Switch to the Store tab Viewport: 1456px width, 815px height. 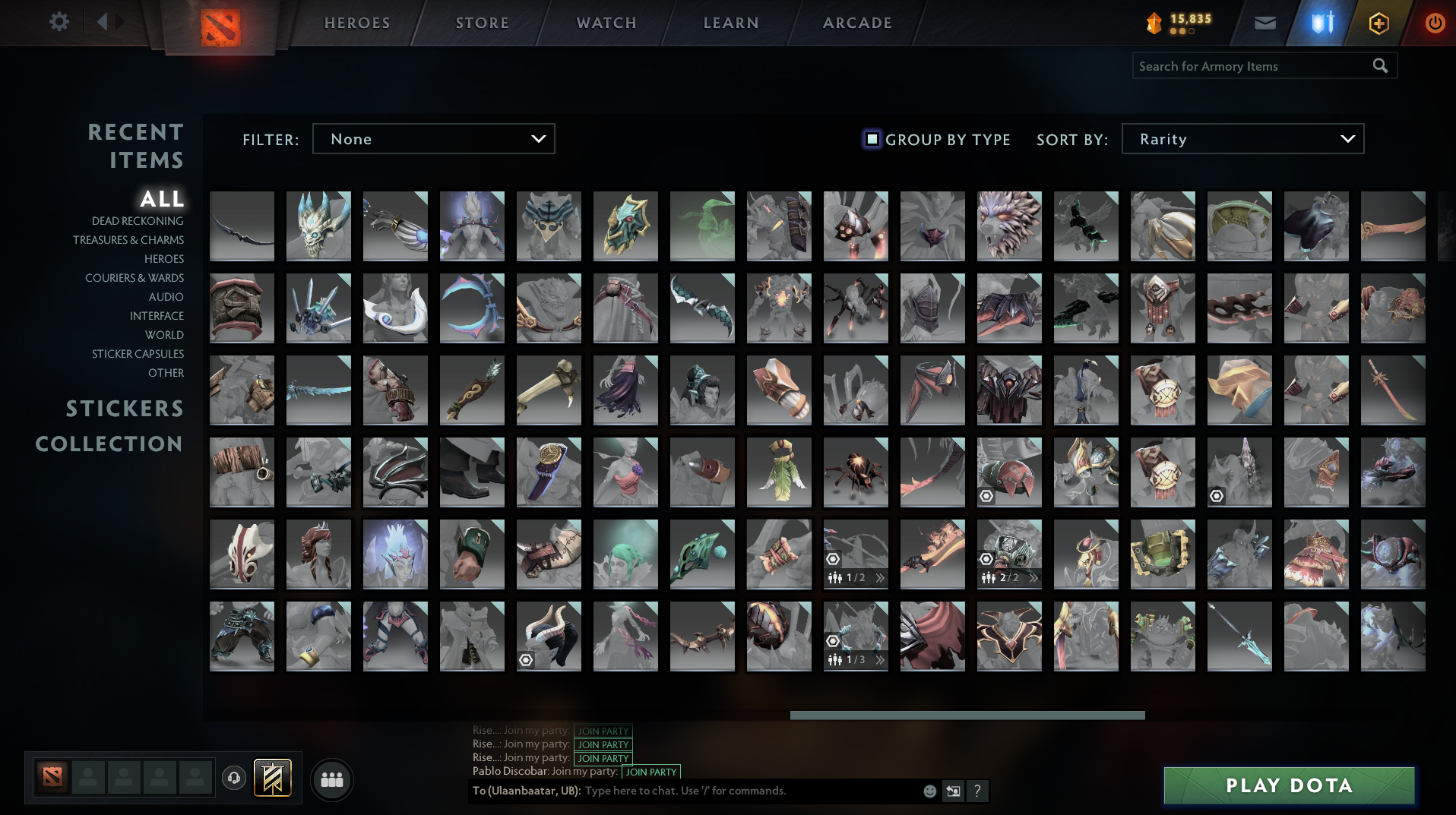pyautogui.click(x=481, y=22)
